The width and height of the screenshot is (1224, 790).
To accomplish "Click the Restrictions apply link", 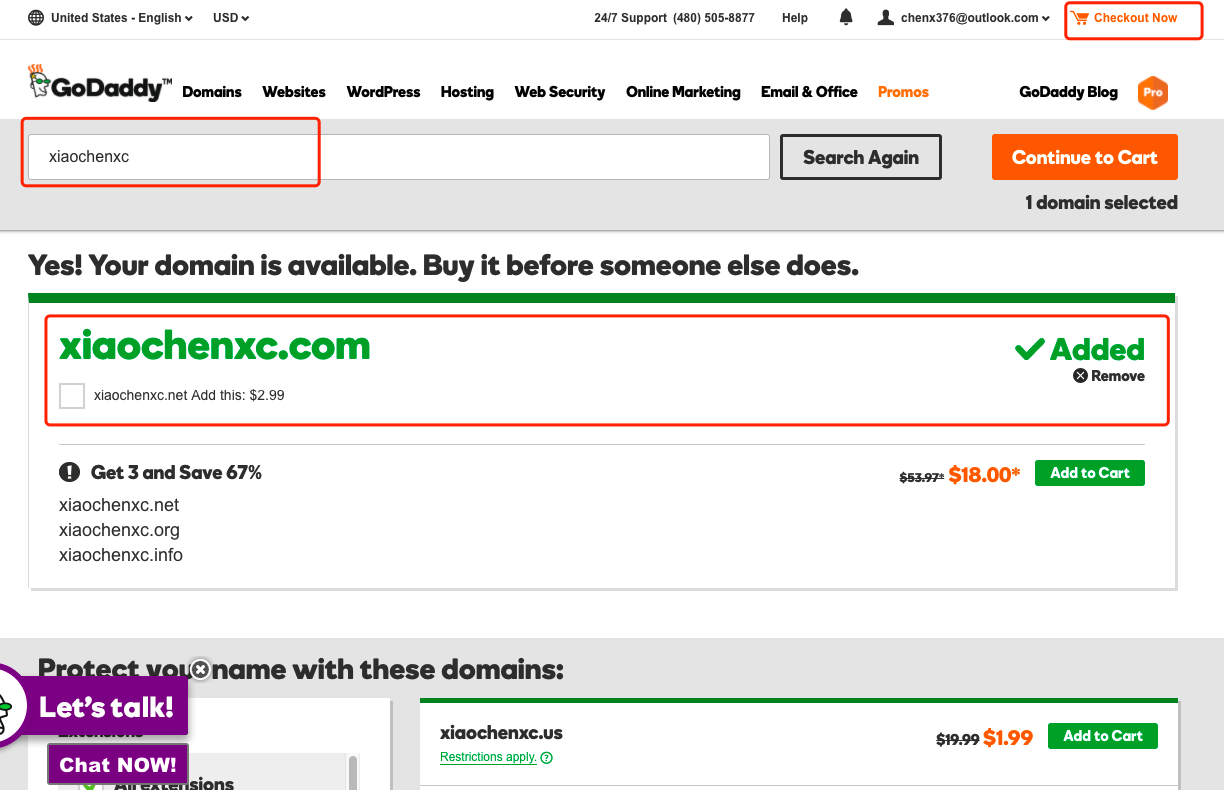I will tap(488, 757).
